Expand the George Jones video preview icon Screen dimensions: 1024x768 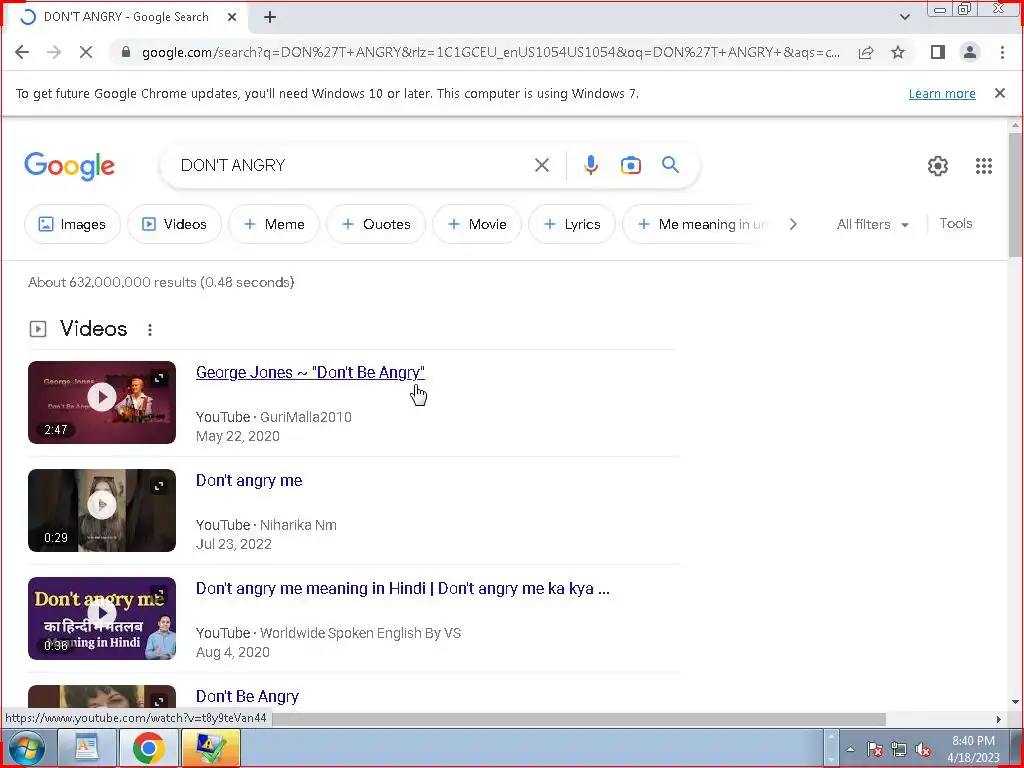click(159, 378)
